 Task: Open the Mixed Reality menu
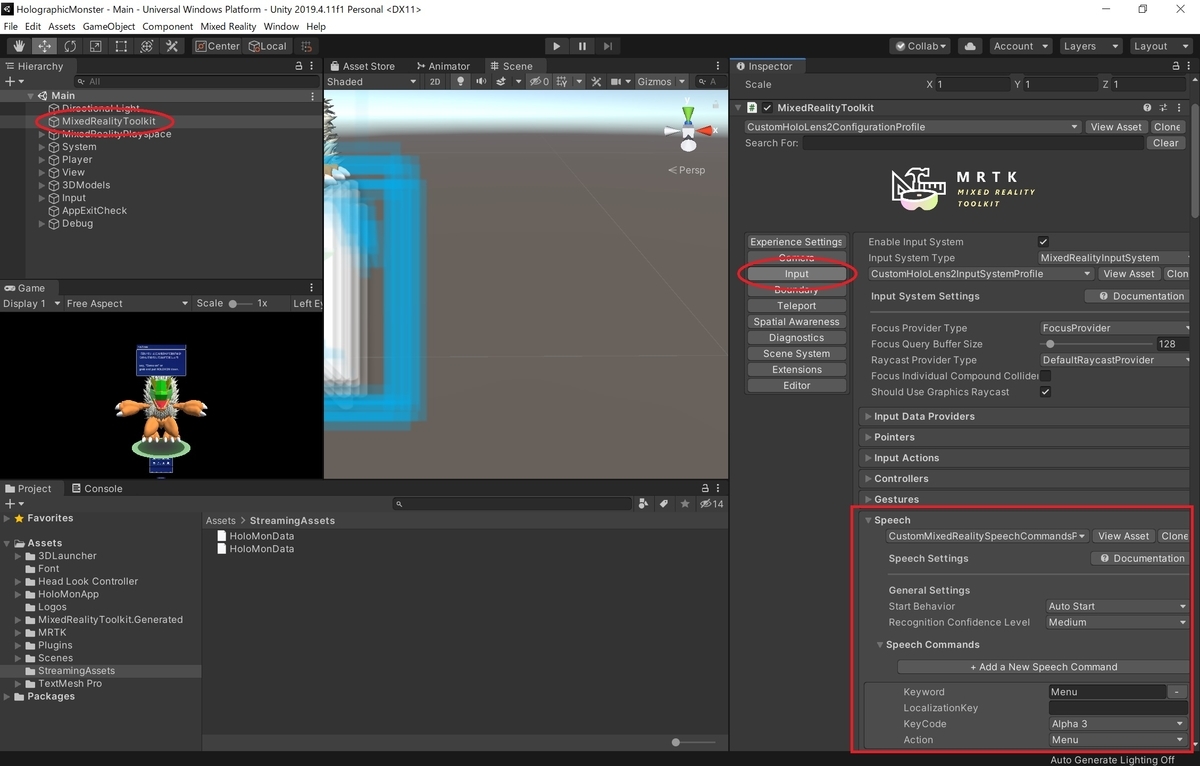click(x=227, y=26)
